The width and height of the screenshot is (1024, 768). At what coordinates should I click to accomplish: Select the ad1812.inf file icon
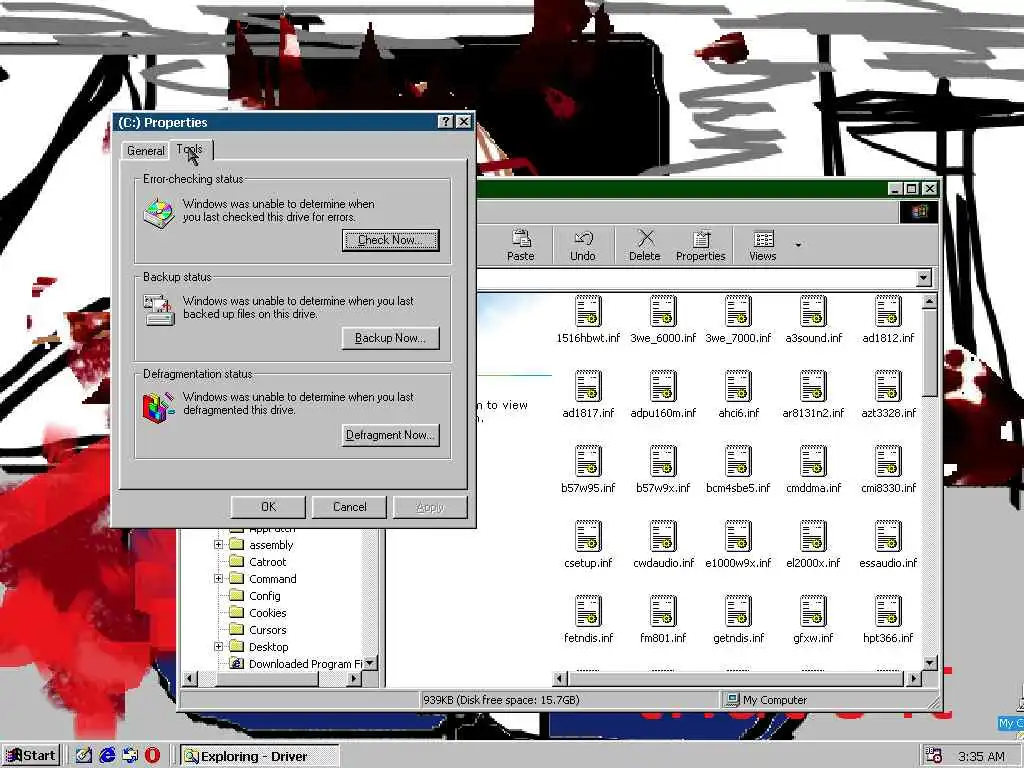pos(888,311)
